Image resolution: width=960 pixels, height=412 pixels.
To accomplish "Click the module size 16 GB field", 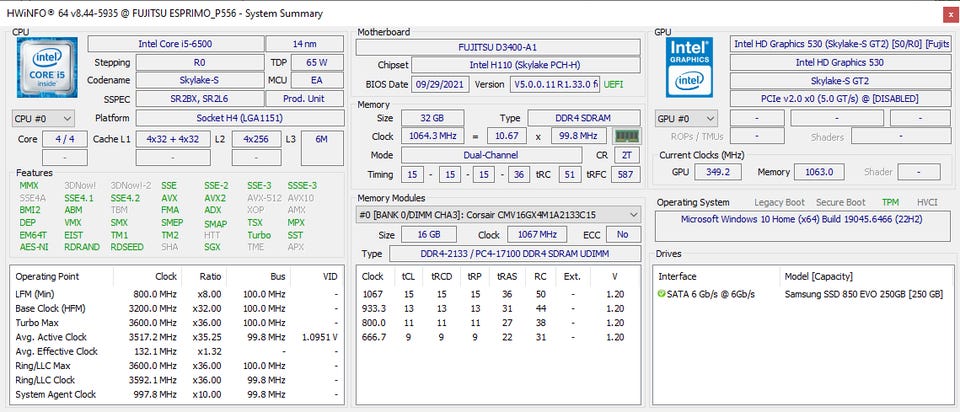I will (429, 234).
